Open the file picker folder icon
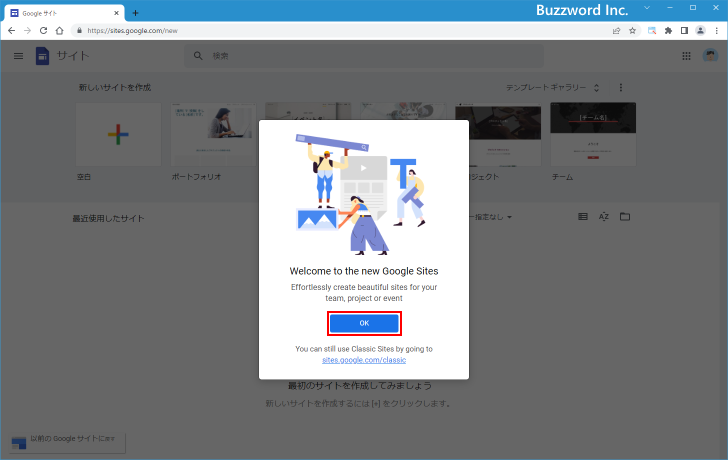 tap(625, 217)
